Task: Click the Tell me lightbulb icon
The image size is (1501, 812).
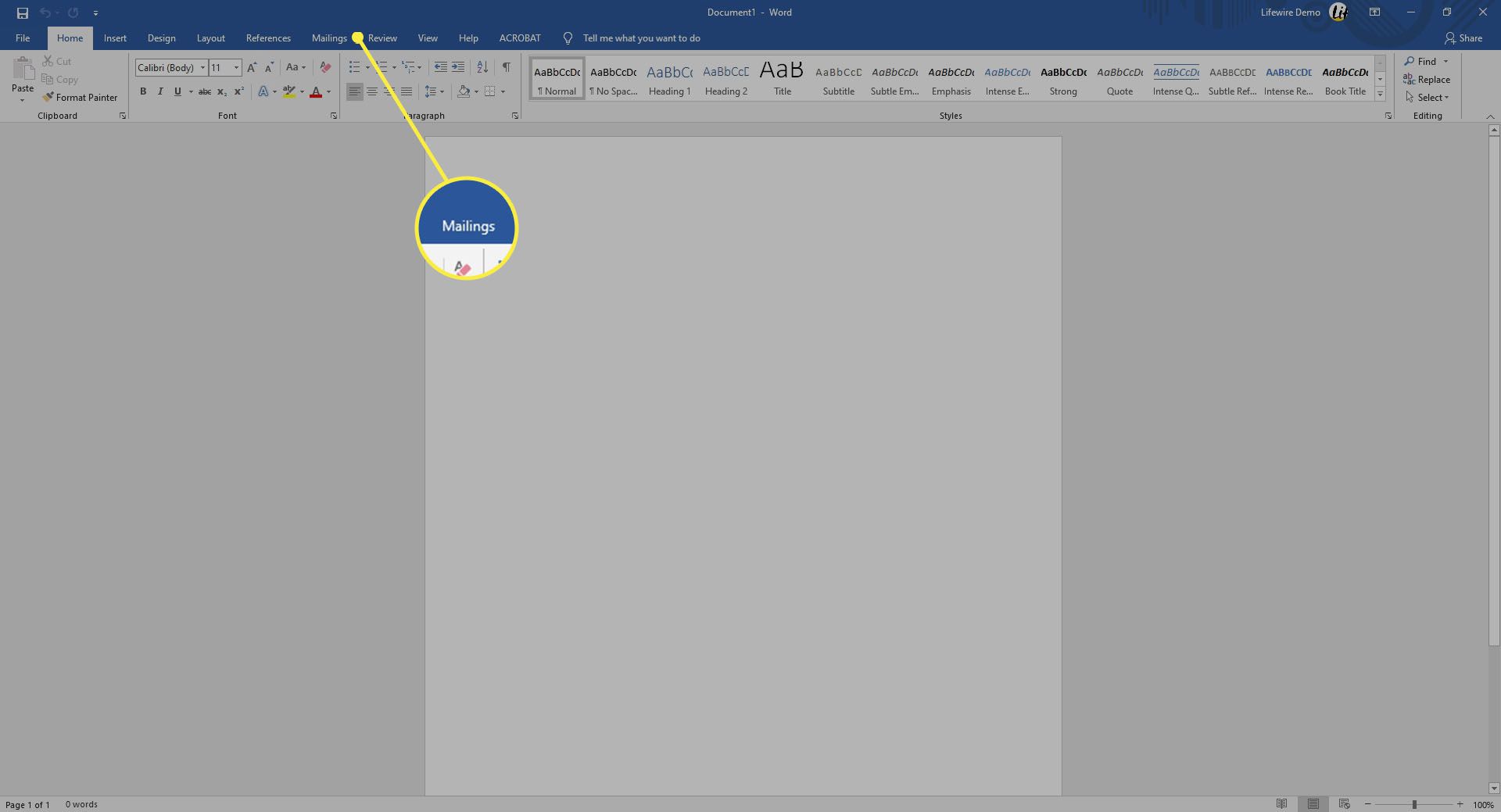Action: [x=568, y=38]
